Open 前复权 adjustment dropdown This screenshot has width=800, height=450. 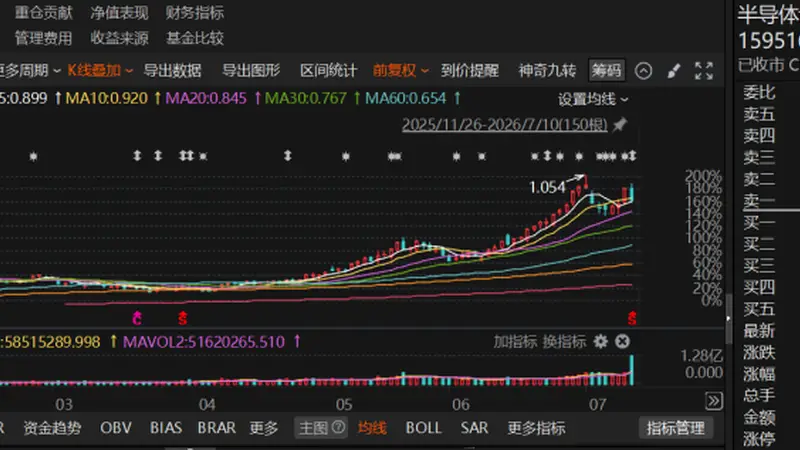coord(401,70)
